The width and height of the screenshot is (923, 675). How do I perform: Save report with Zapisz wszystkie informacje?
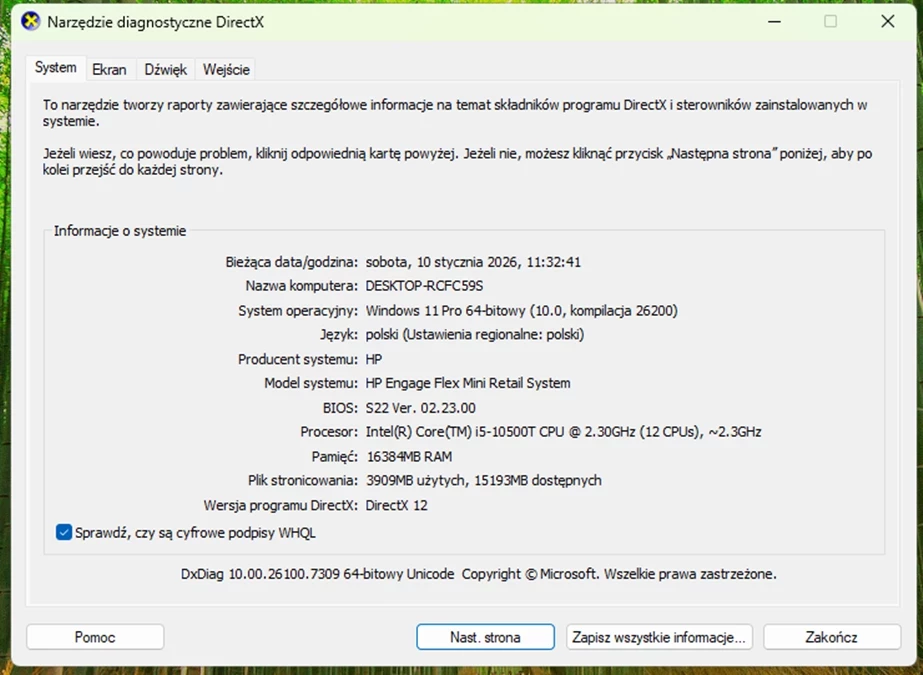point(660,637)
